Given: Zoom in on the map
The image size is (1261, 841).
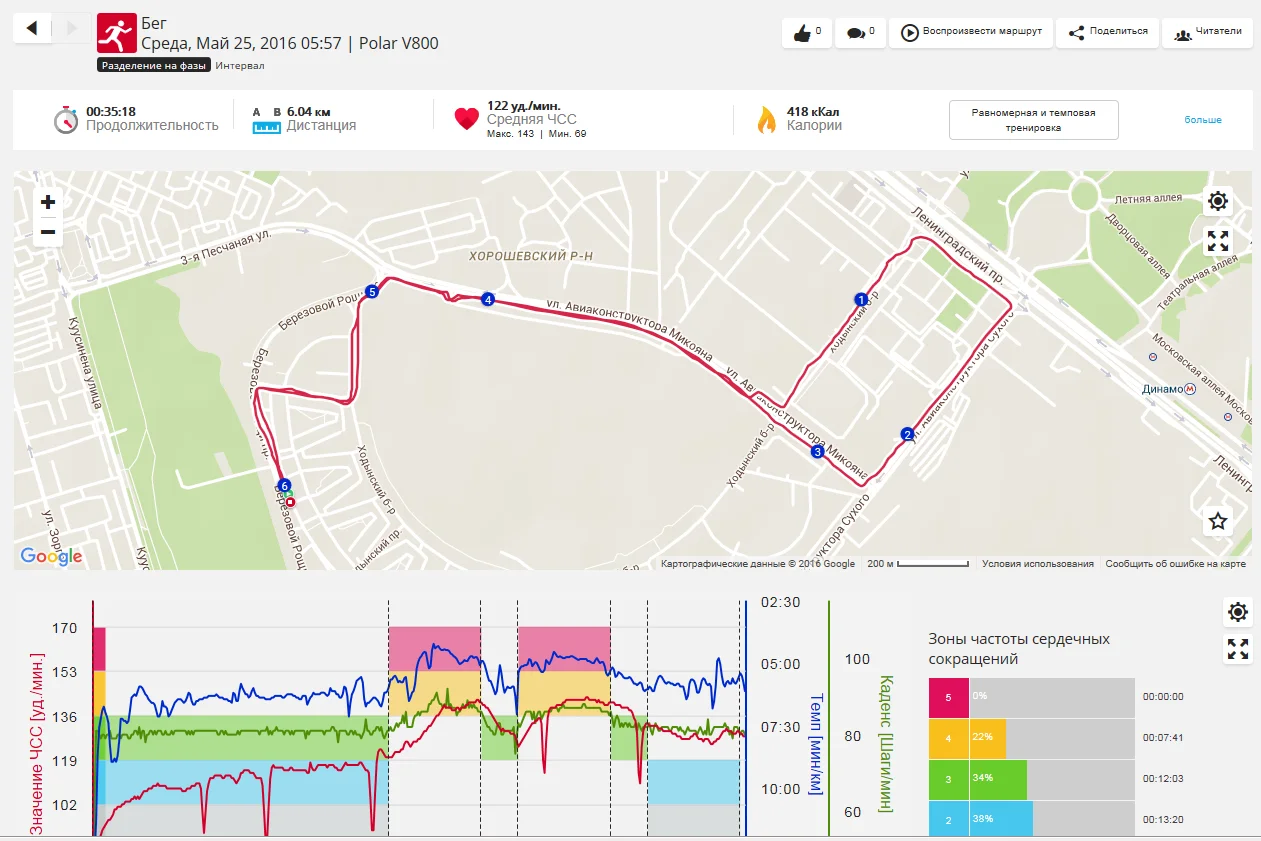Looking at the screenshot, I should [x=48, y=202].
